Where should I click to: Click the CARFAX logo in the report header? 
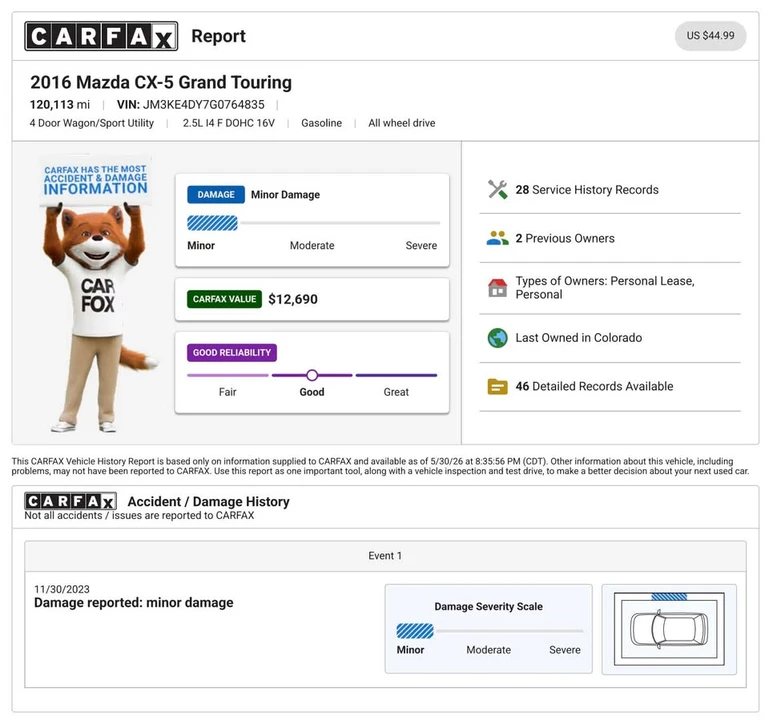pyautogui.click(x=101, y=36)
